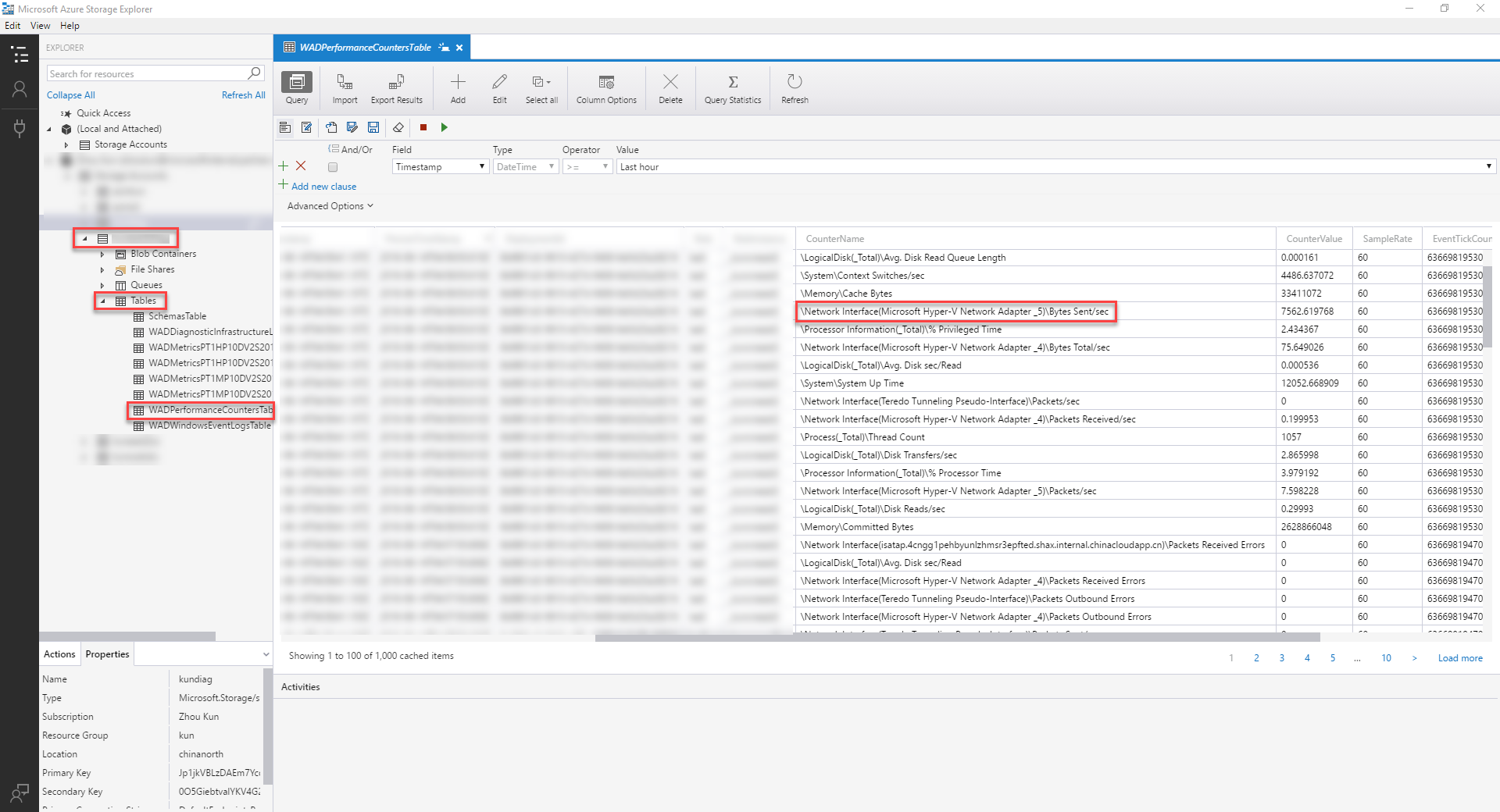The width and height of the screenshot is (1500, 812).
Task: Open the Timestamp field dropdown
Action: [441, 167]
